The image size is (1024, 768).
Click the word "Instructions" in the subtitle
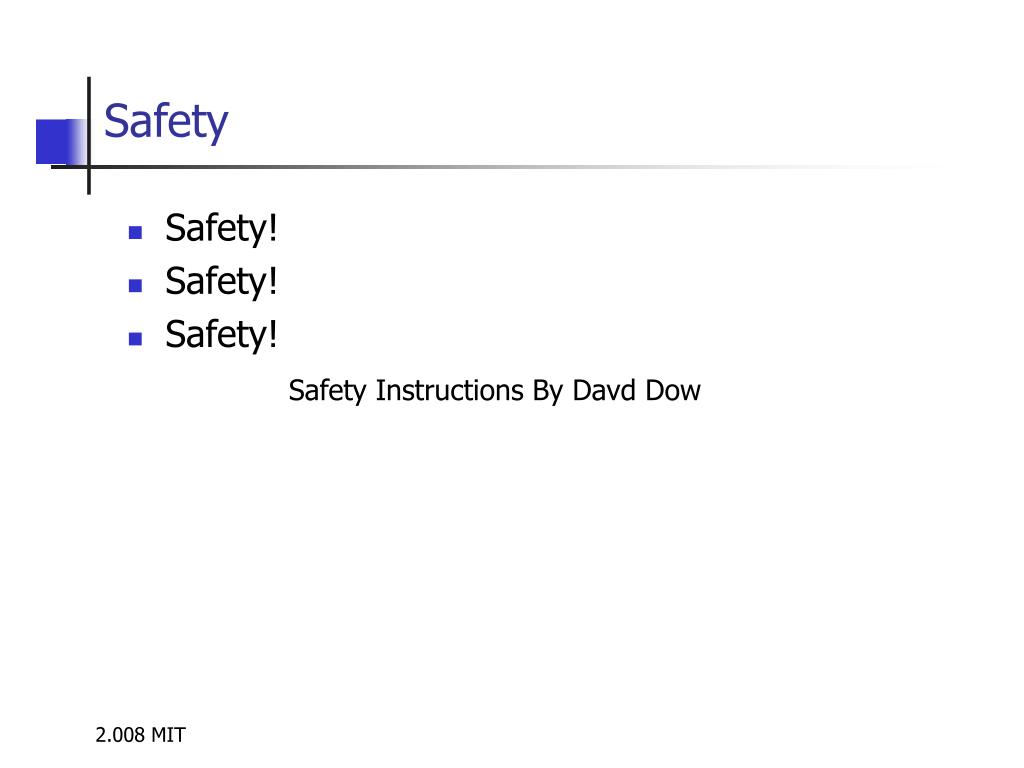(x=449, y=391)
